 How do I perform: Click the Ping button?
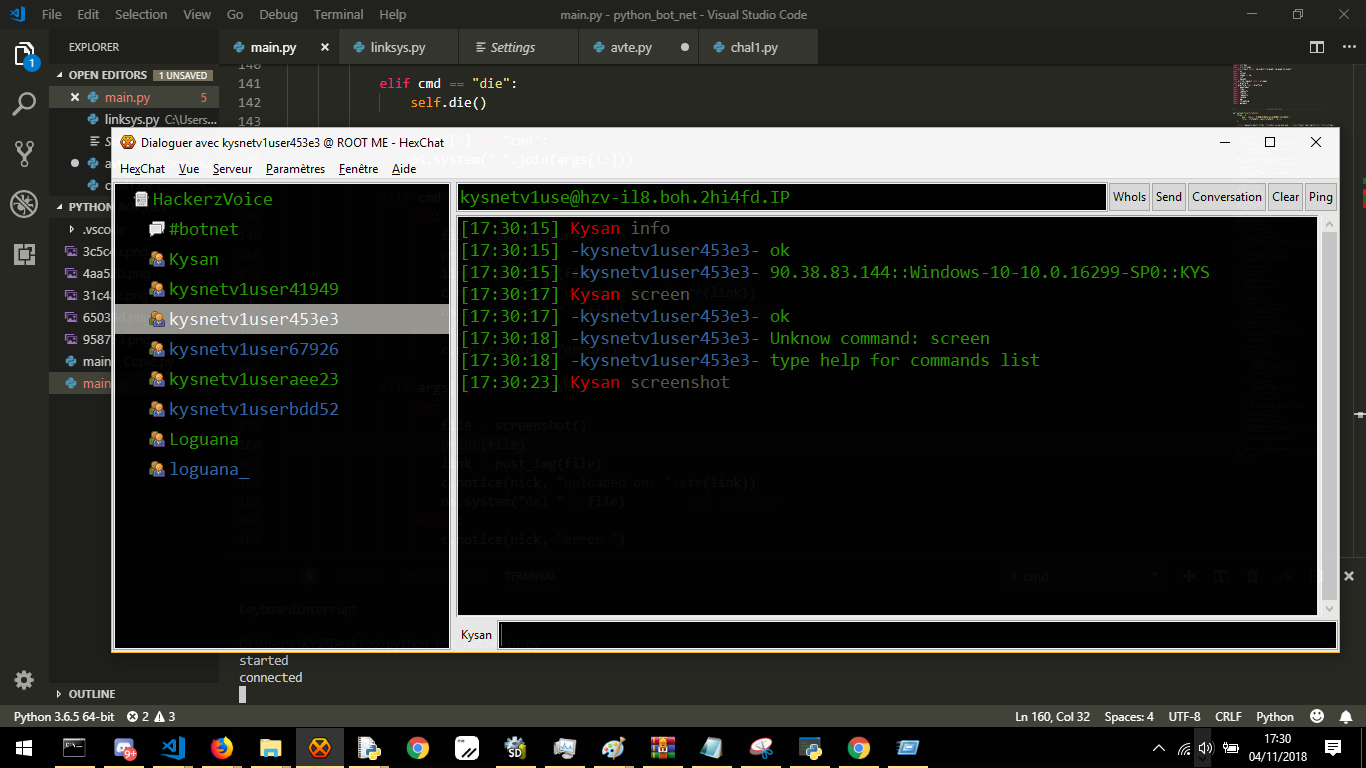[1321, 197]
